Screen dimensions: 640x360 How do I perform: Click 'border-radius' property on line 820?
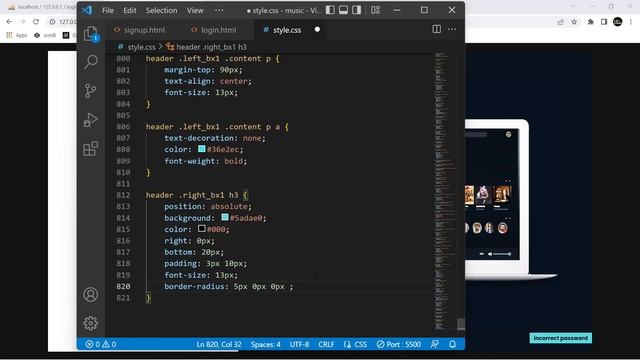coord(194,286)
